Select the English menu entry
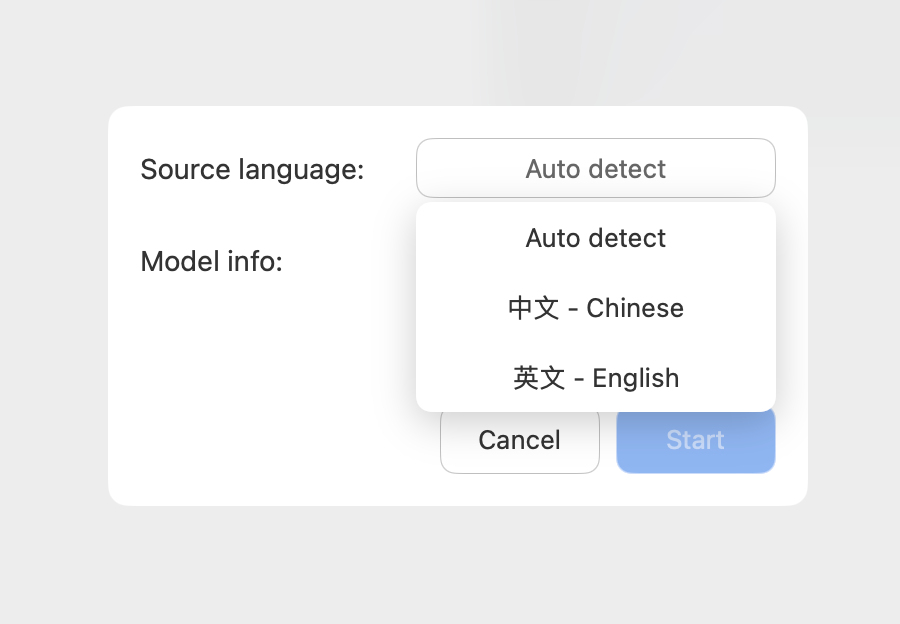Screen dimensions: 900x624 595,378
